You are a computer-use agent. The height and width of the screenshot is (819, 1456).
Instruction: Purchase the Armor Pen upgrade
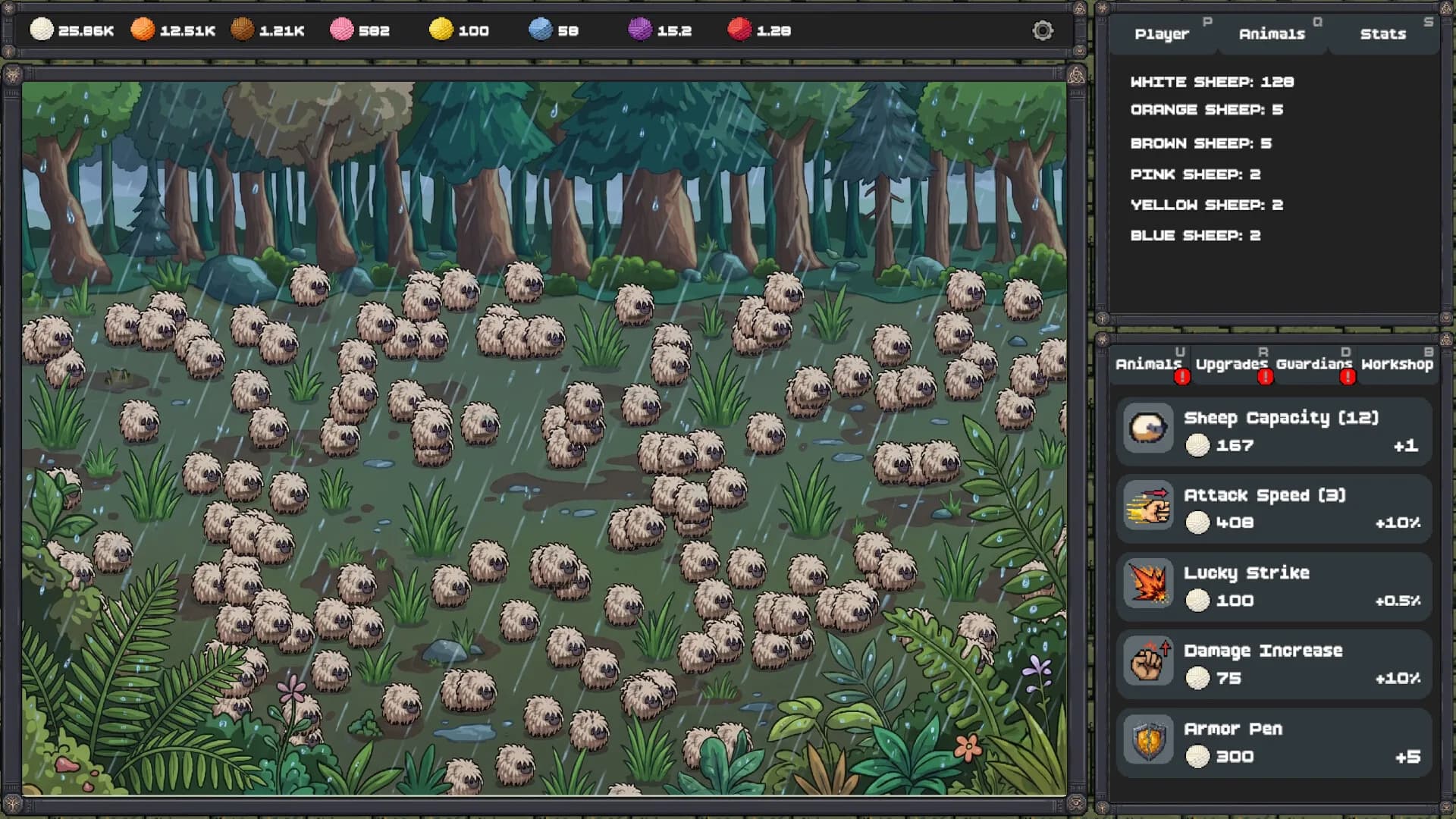(1273, 742)
